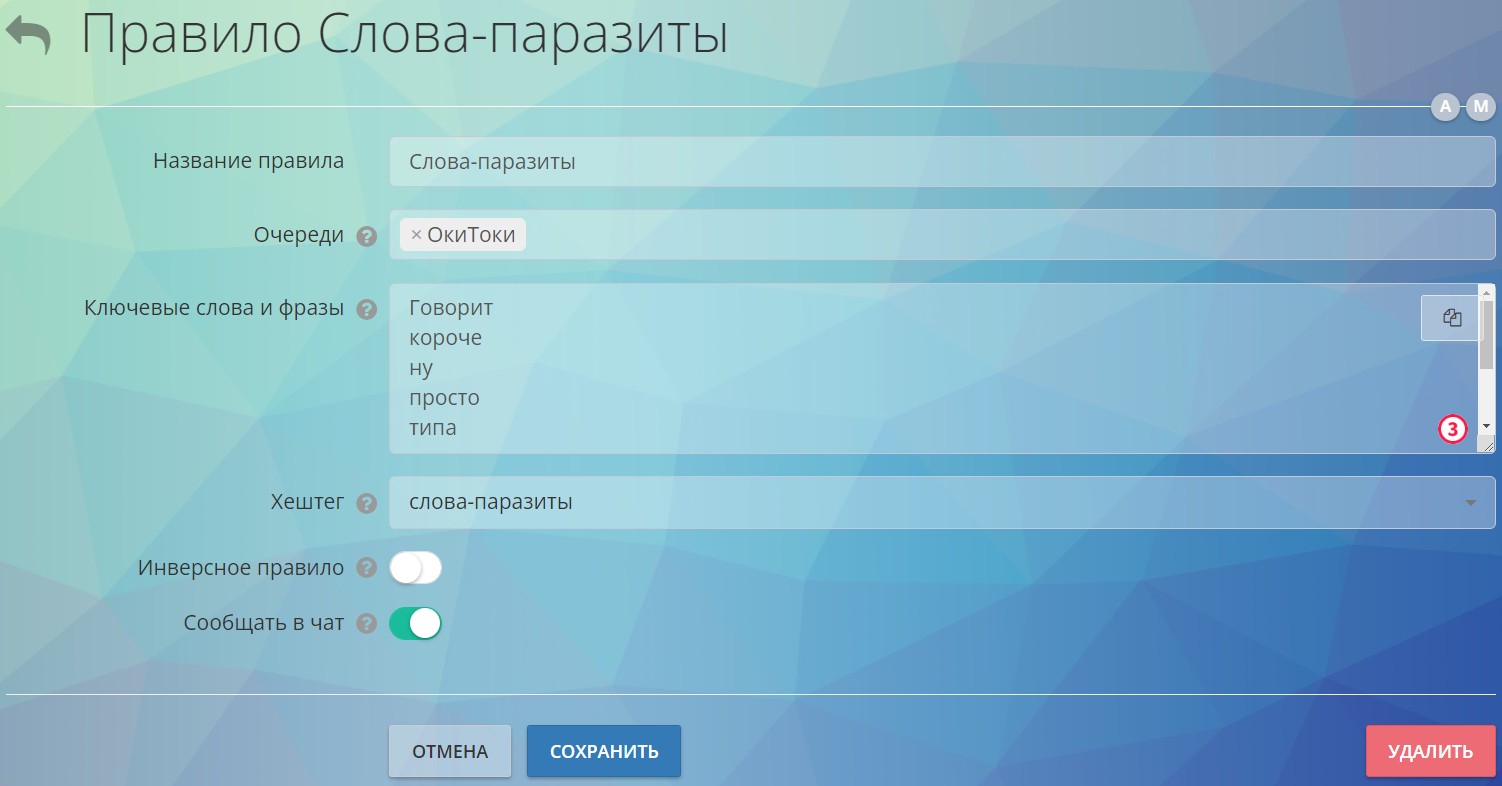This screenshot has width=1502, height=786.
Task: Click the ОТМЕНА button
Action: [x=449, y=750]
